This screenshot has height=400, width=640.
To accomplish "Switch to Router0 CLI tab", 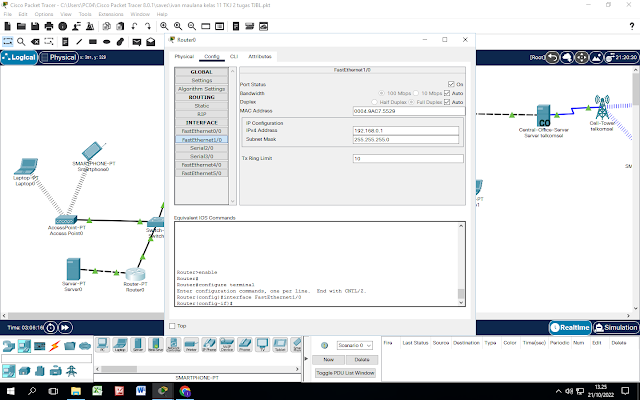I will [234, 56].
